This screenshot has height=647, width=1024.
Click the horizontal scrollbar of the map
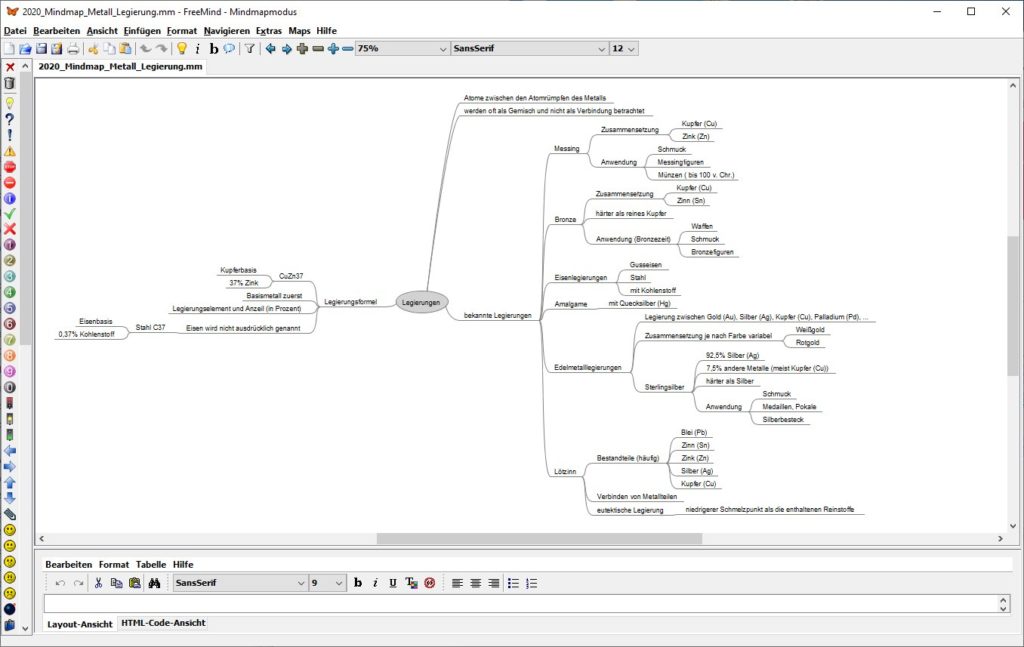tap(539, 539)
